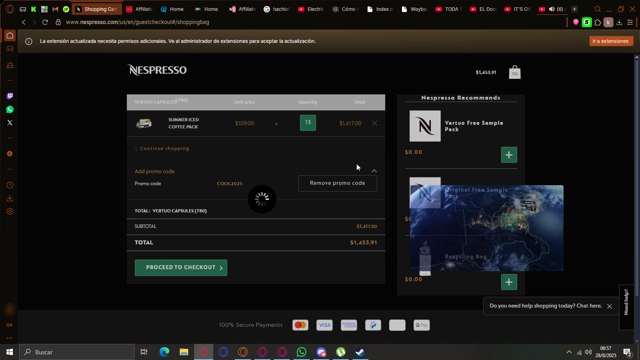The image size is (640, 360).
Task: Open the pink shield extension icon
Action: pyautogui.click(x=576, y=22)
